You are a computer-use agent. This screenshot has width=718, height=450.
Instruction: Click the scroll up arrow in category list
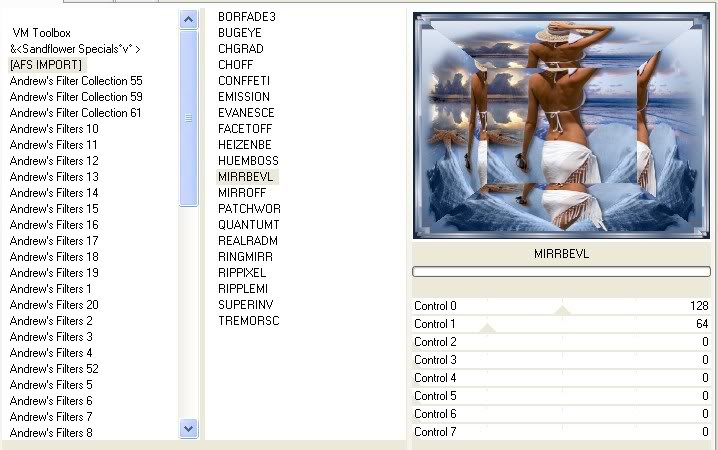(189, 19)
